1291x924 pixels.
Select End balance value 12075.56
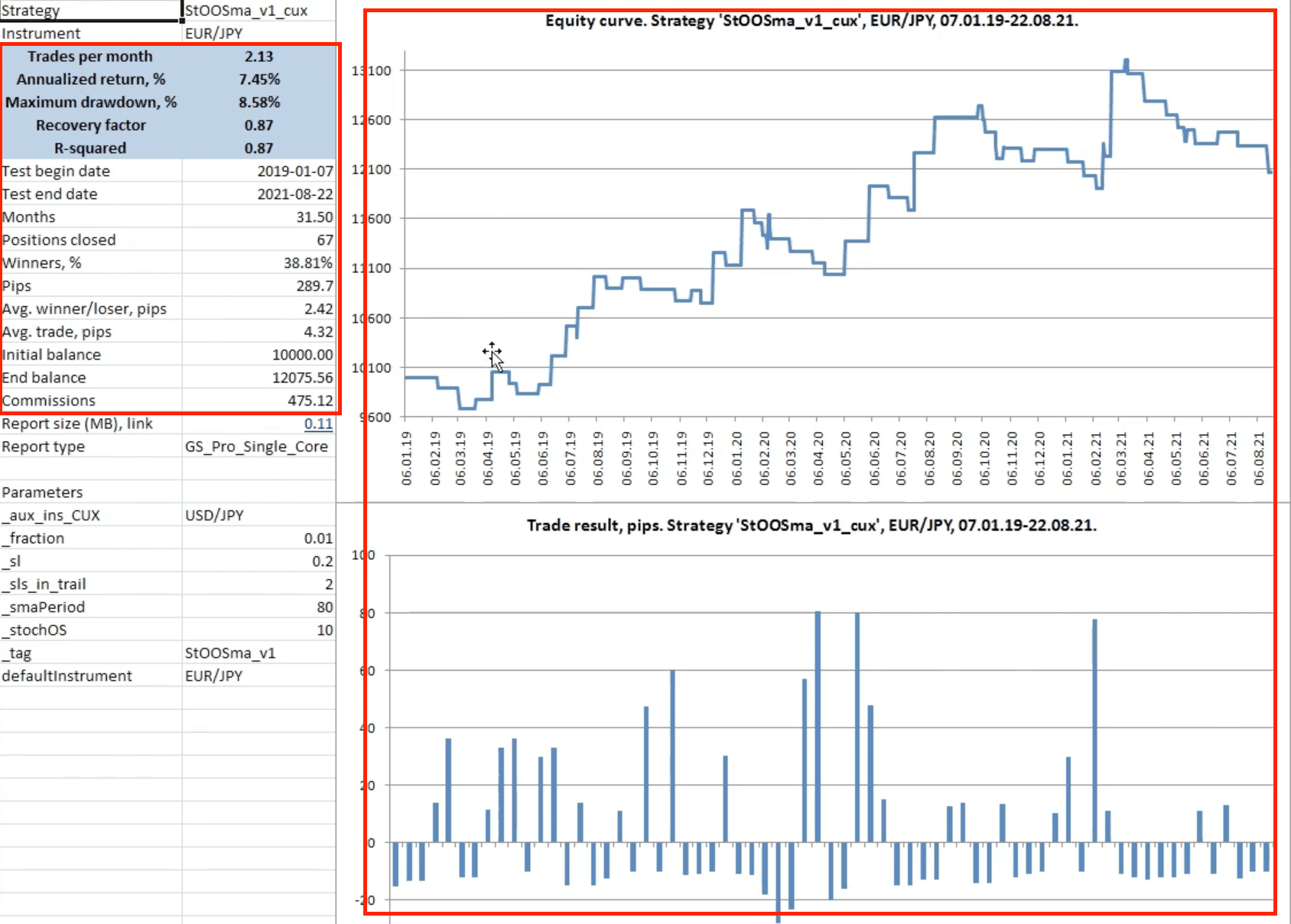(302, 378)
